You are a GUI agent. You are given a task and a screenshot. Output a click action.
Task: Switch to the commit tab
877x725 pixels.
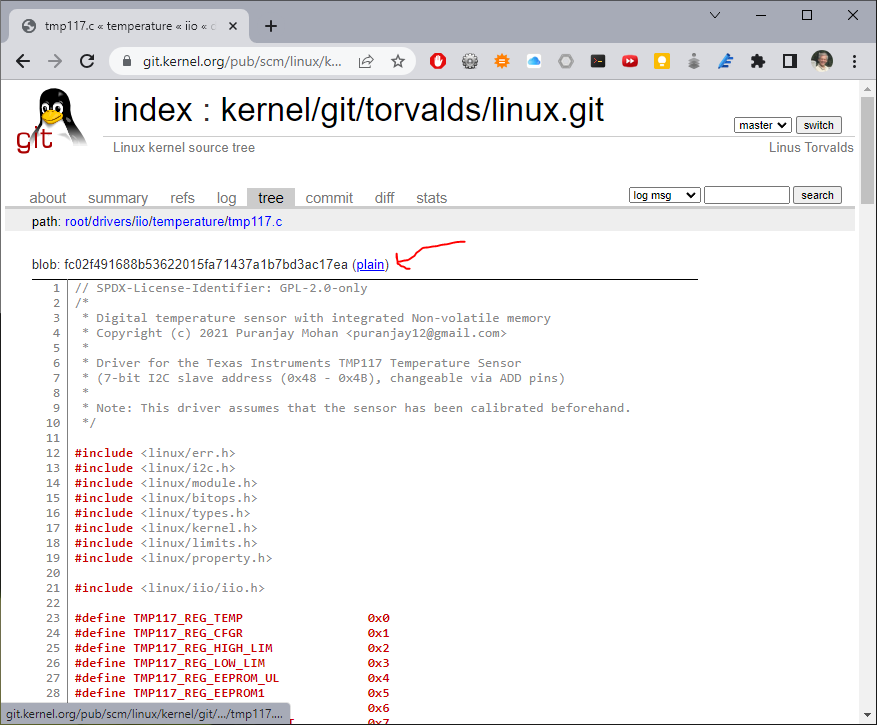(329, 197)
